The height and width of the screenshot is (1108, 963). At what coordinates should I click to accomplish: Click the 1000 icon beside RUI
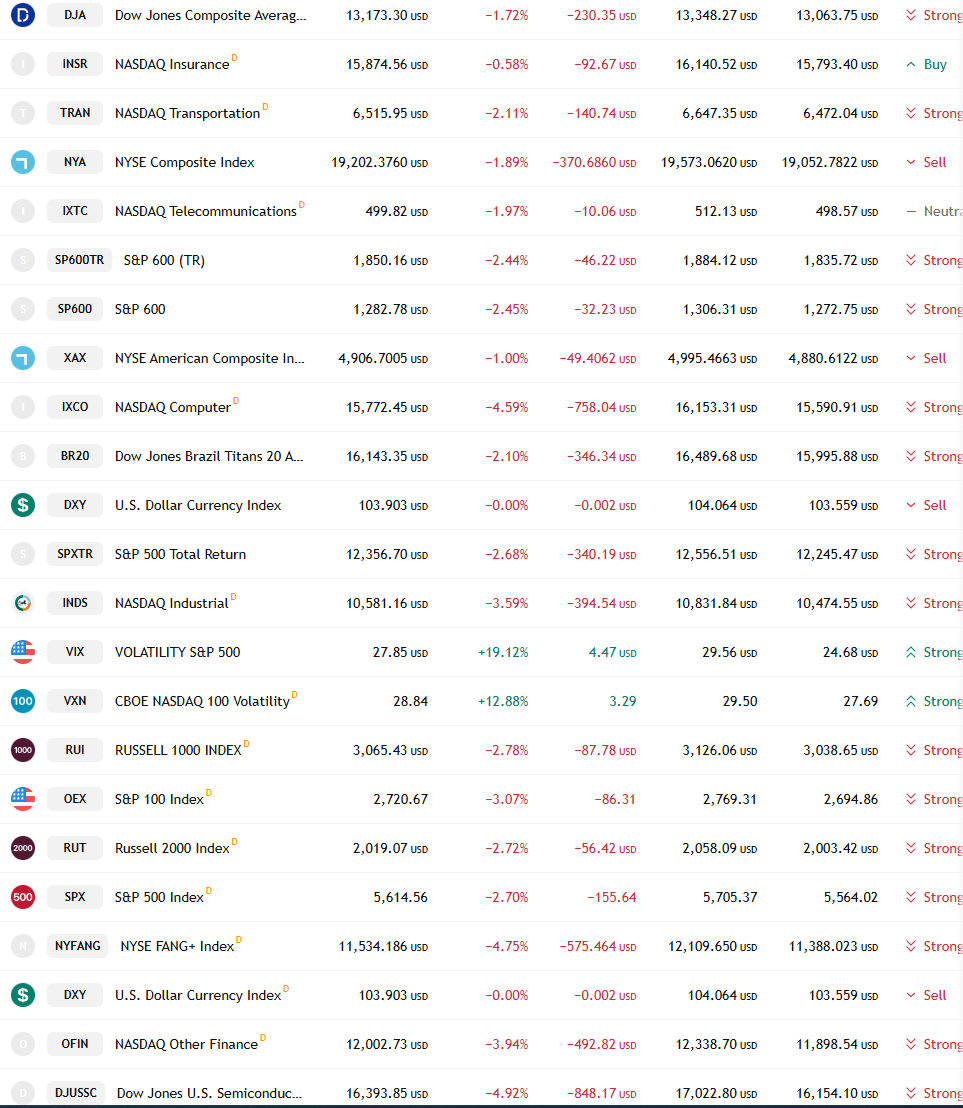tap(23, 750)
